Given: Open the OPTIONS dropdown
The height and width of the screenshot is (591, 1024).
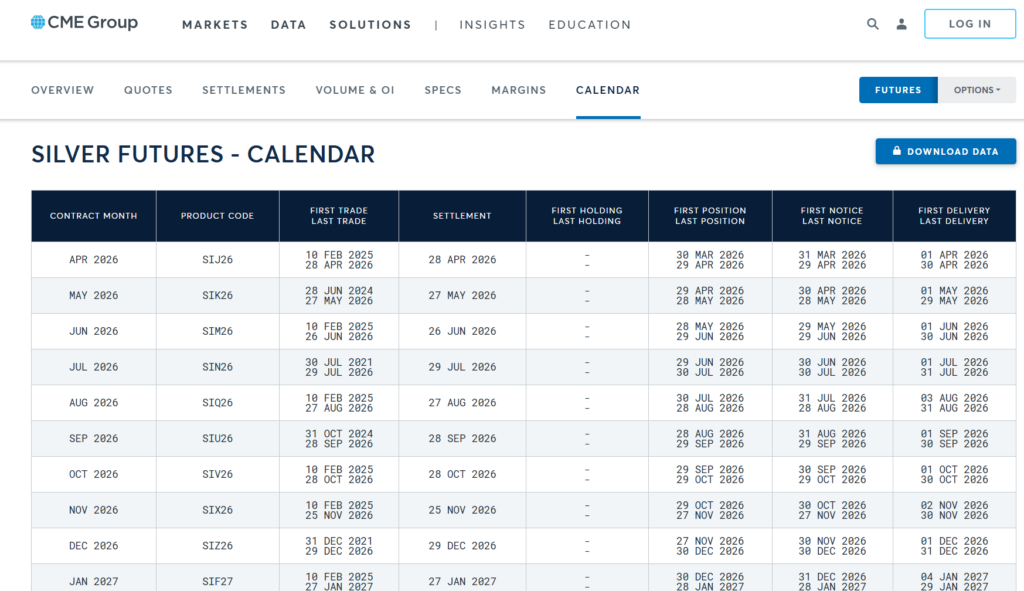Looking at the screenshot, I should [977, 89].
